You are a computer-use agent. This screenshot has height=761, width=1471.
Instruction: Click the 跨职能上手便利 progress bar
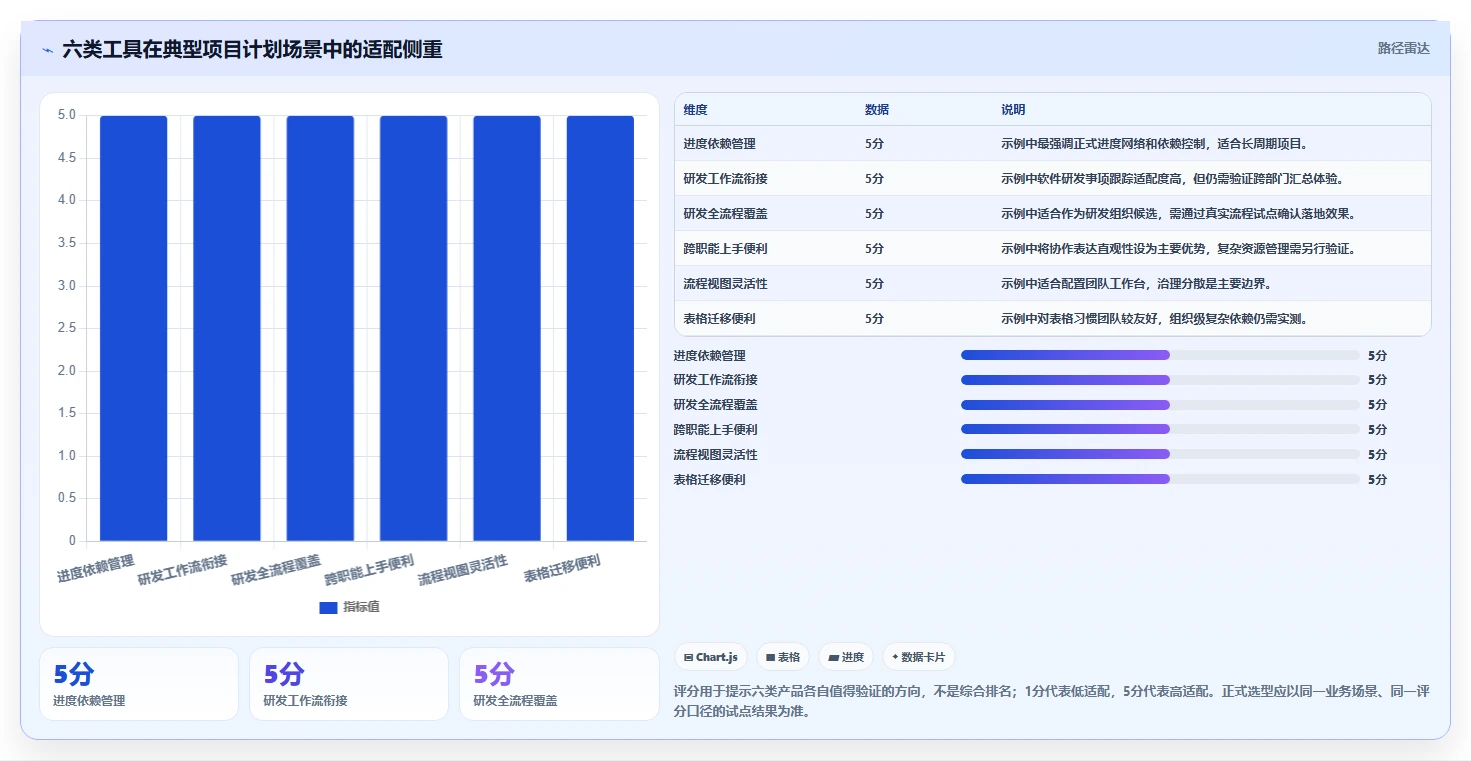[x=1160, y=429]
